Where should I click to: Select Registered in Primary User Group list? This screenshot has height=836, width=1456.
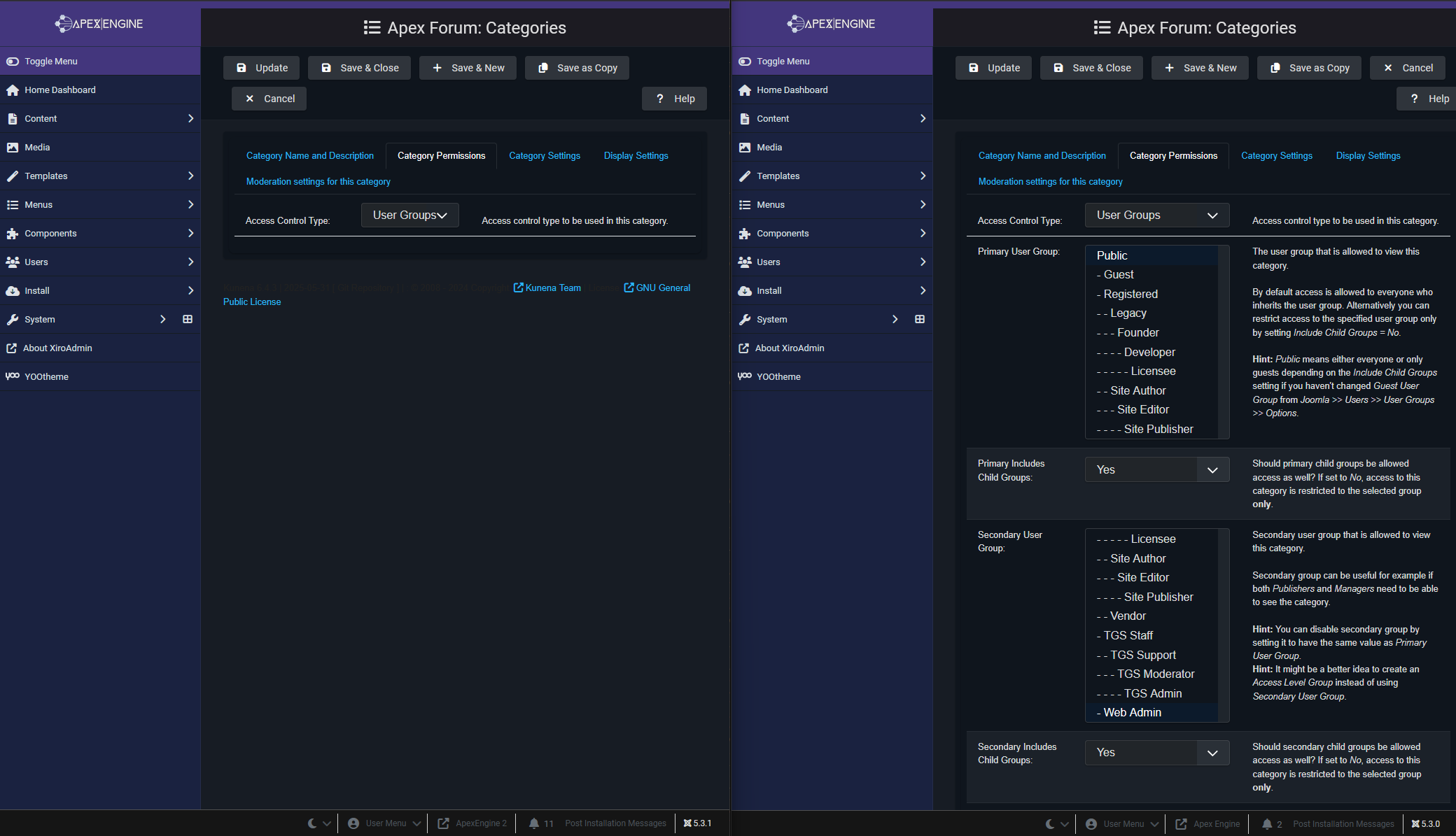coord(1151,295)
